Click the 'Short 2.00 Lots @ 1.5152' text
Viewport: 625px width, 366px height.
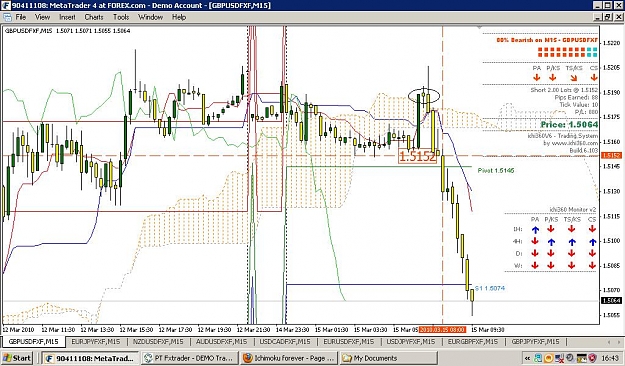(564, 90)
